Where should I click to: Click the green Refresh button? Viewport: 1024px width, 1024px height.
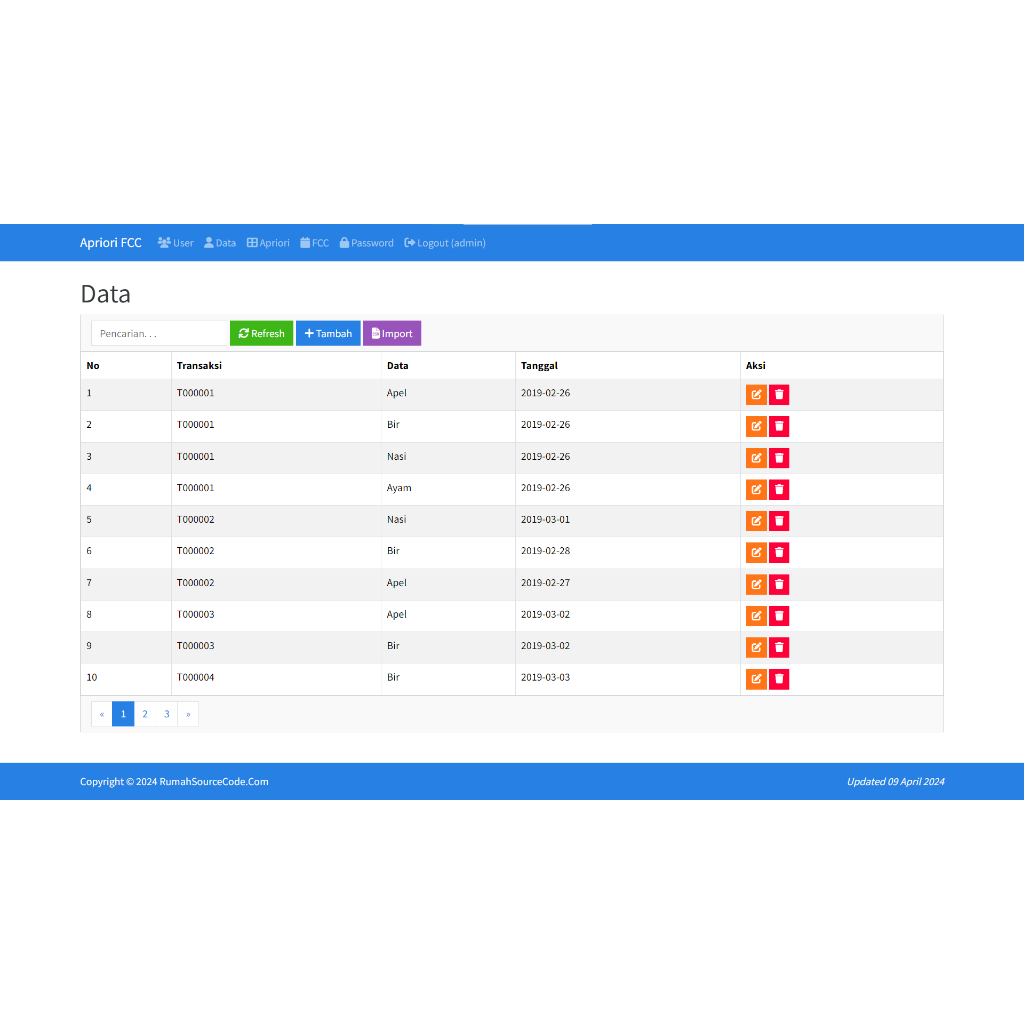(x=261, y=333)
